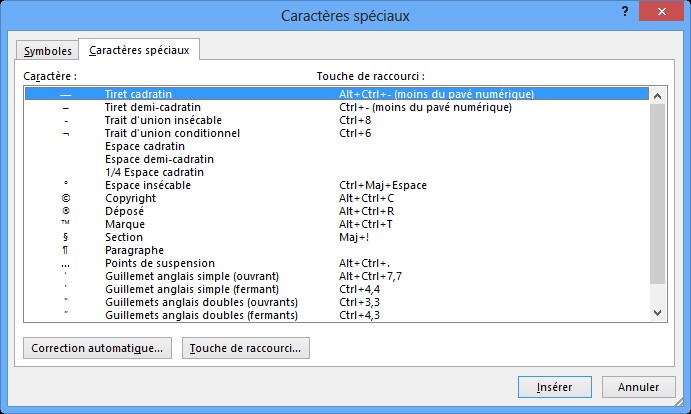Choose Espace insécable in the list
Screen dimensions: 691x414
147,185
